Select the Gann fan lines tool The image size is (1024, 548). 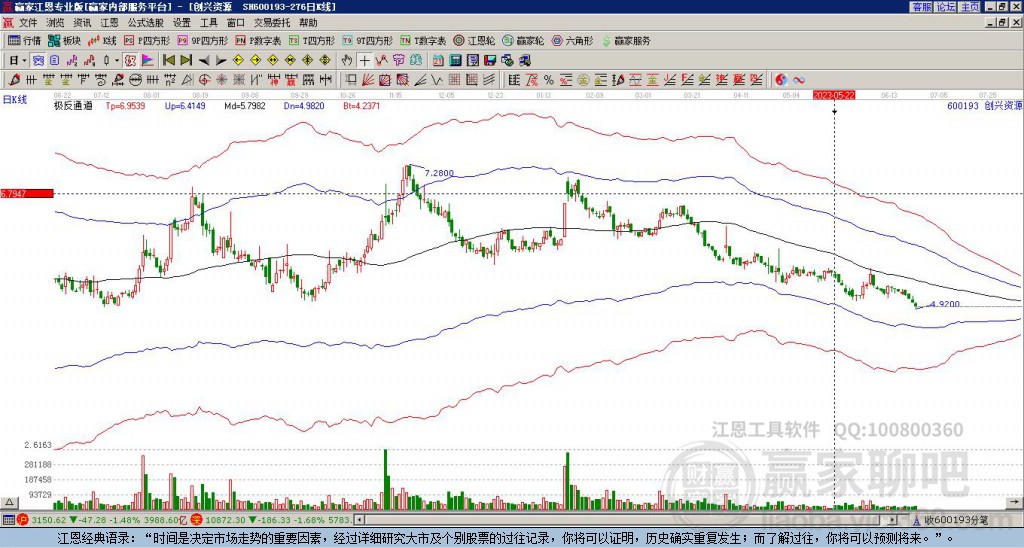pyautogui.click(x=368, y=80)
